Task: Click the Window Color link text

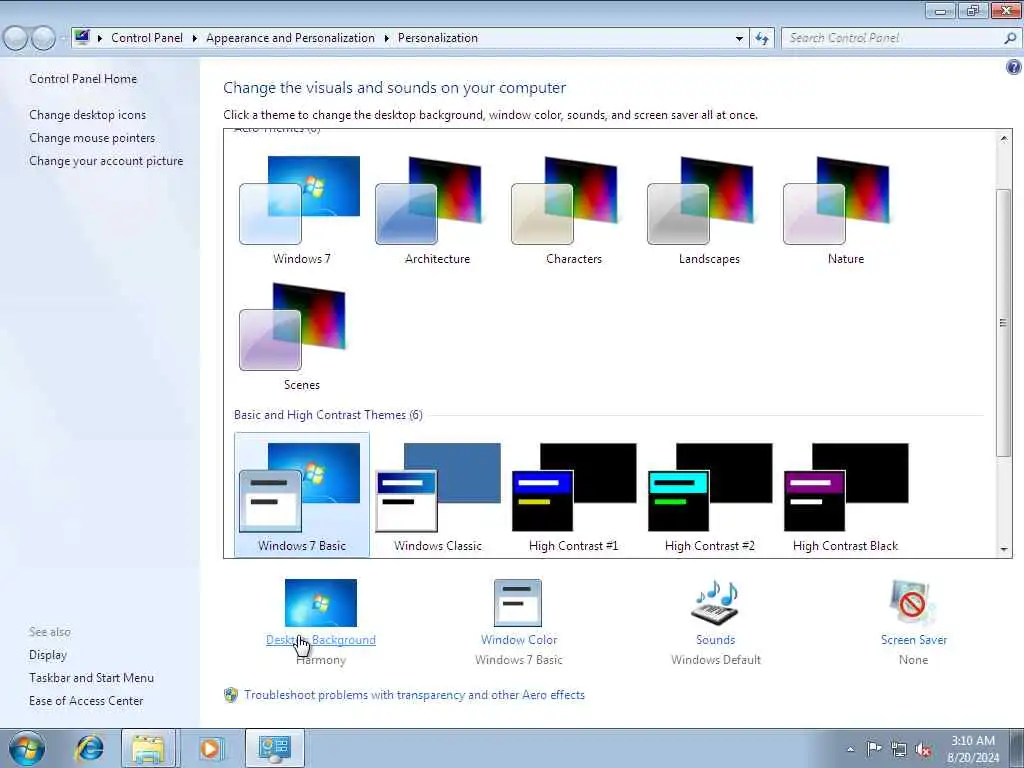Action: click(x=519, y=640)
